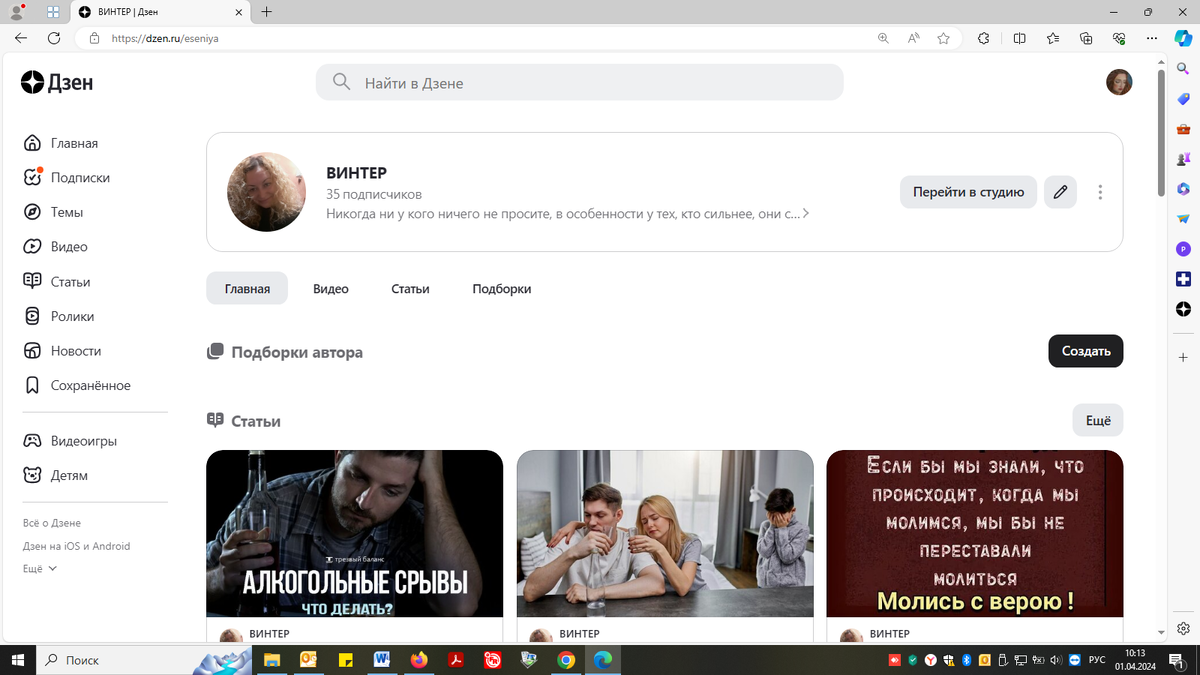Add page to favorites star icon
This screenshot has width=1200, height=675.
coord(944,38)
